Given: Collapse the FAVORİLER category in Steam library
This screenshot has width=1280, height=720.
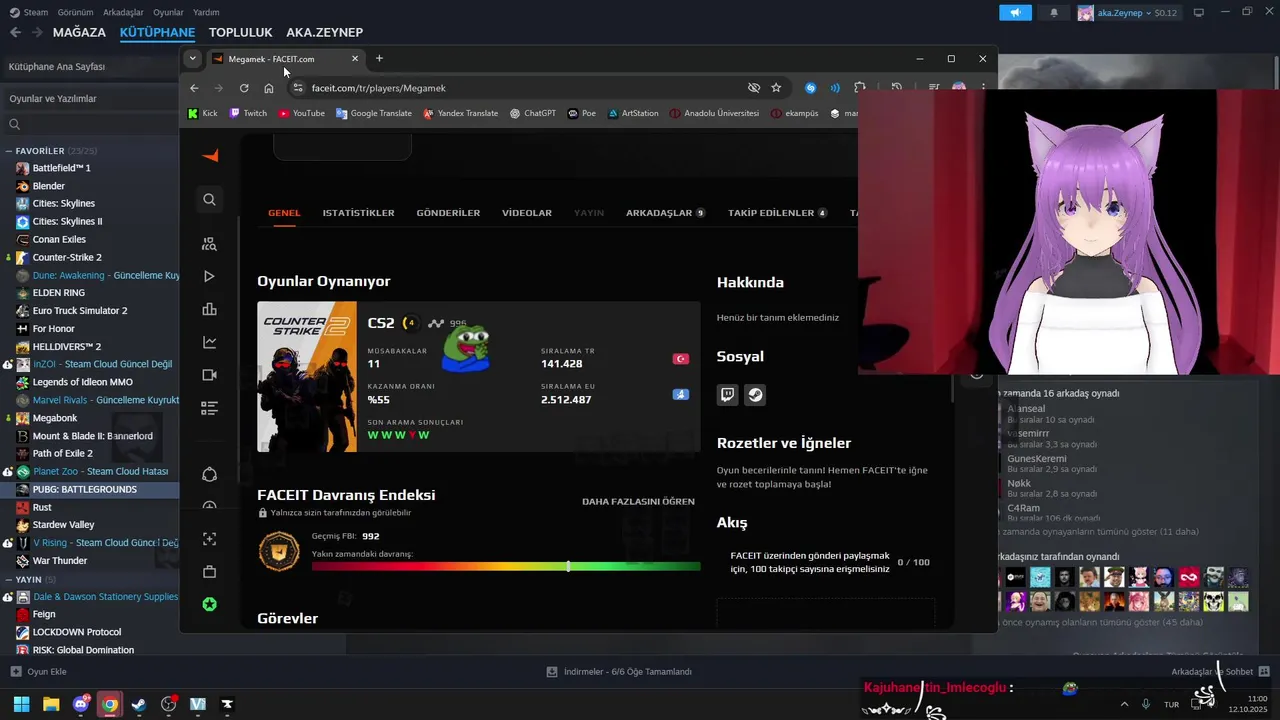Looking at the screenshot, I should tap(9, 151).
